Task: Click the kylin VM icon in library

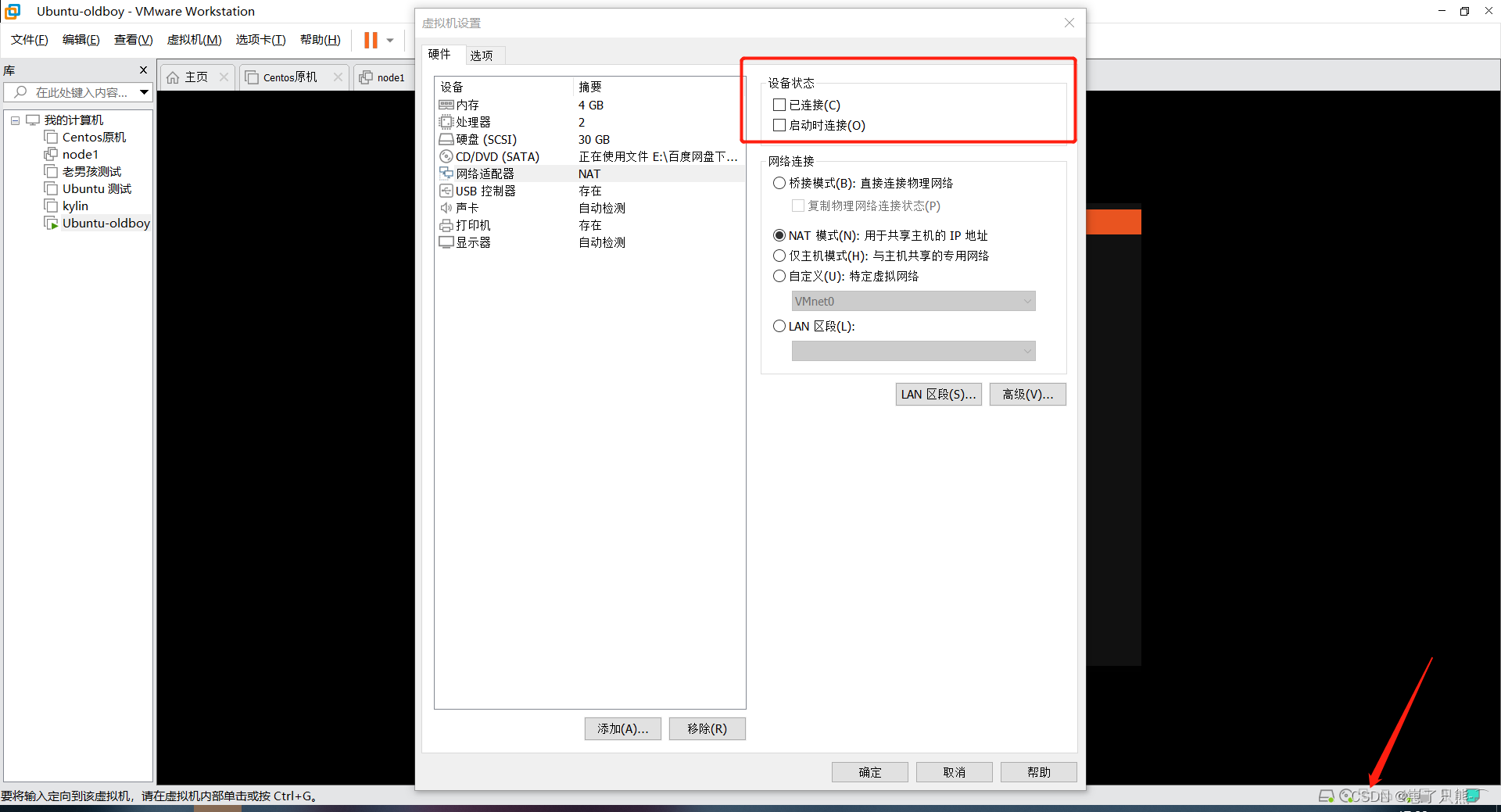Action: coord(51,206)
